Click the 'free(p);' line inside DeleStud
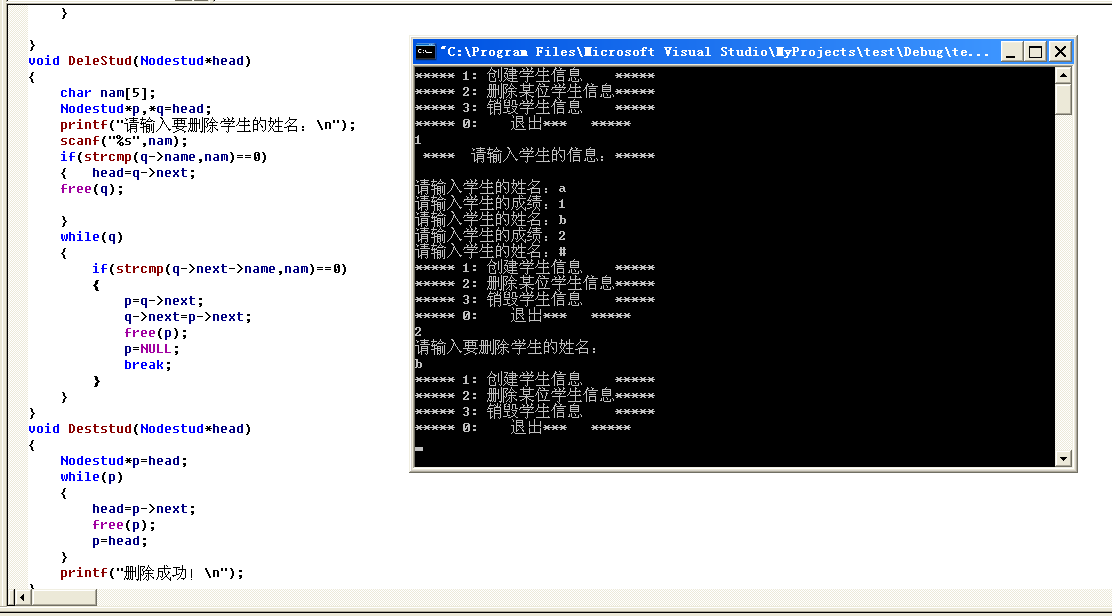The height and width of the screenshot is (616, 1112). [x=156, y=333]
